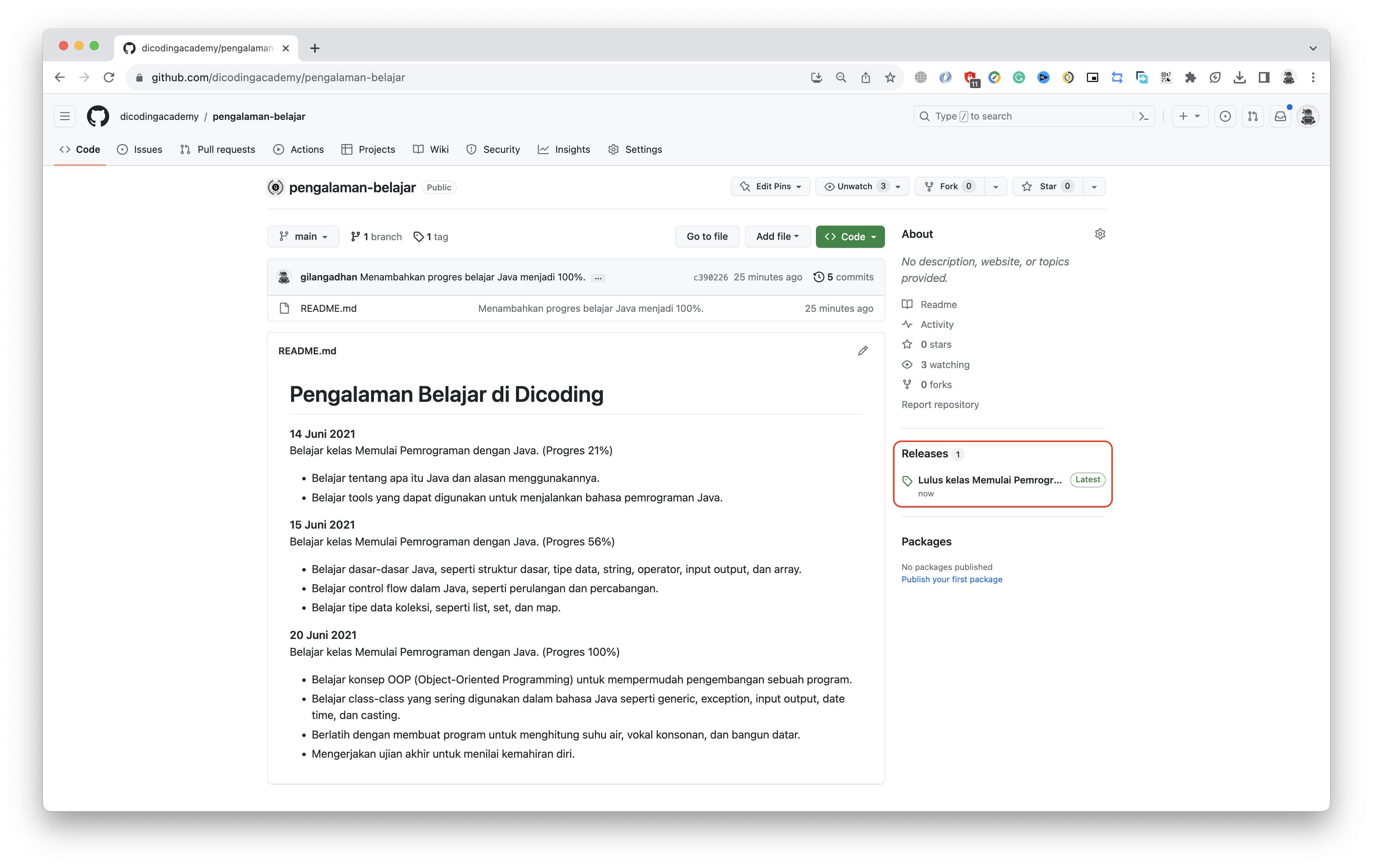Expand the Add file dropdown

click(x=777, y=237)
